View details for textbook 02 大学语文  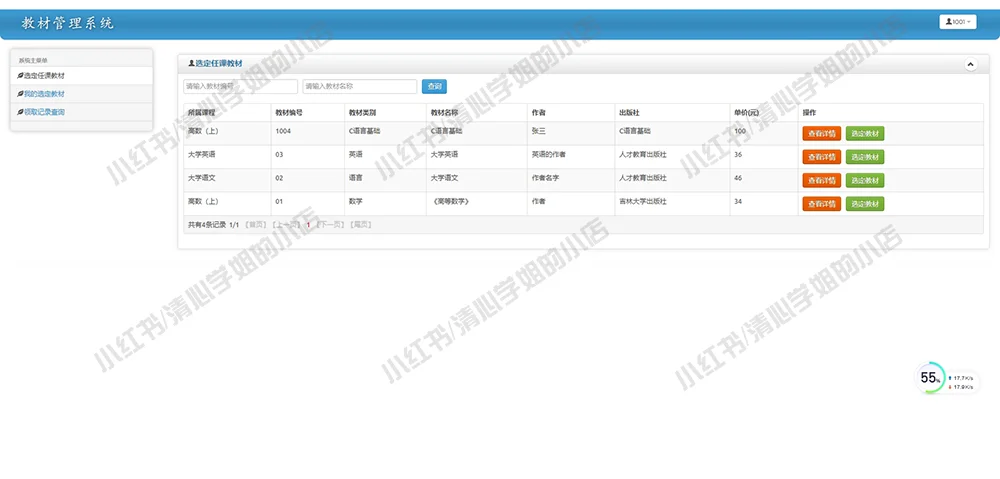tap(821, 181)
